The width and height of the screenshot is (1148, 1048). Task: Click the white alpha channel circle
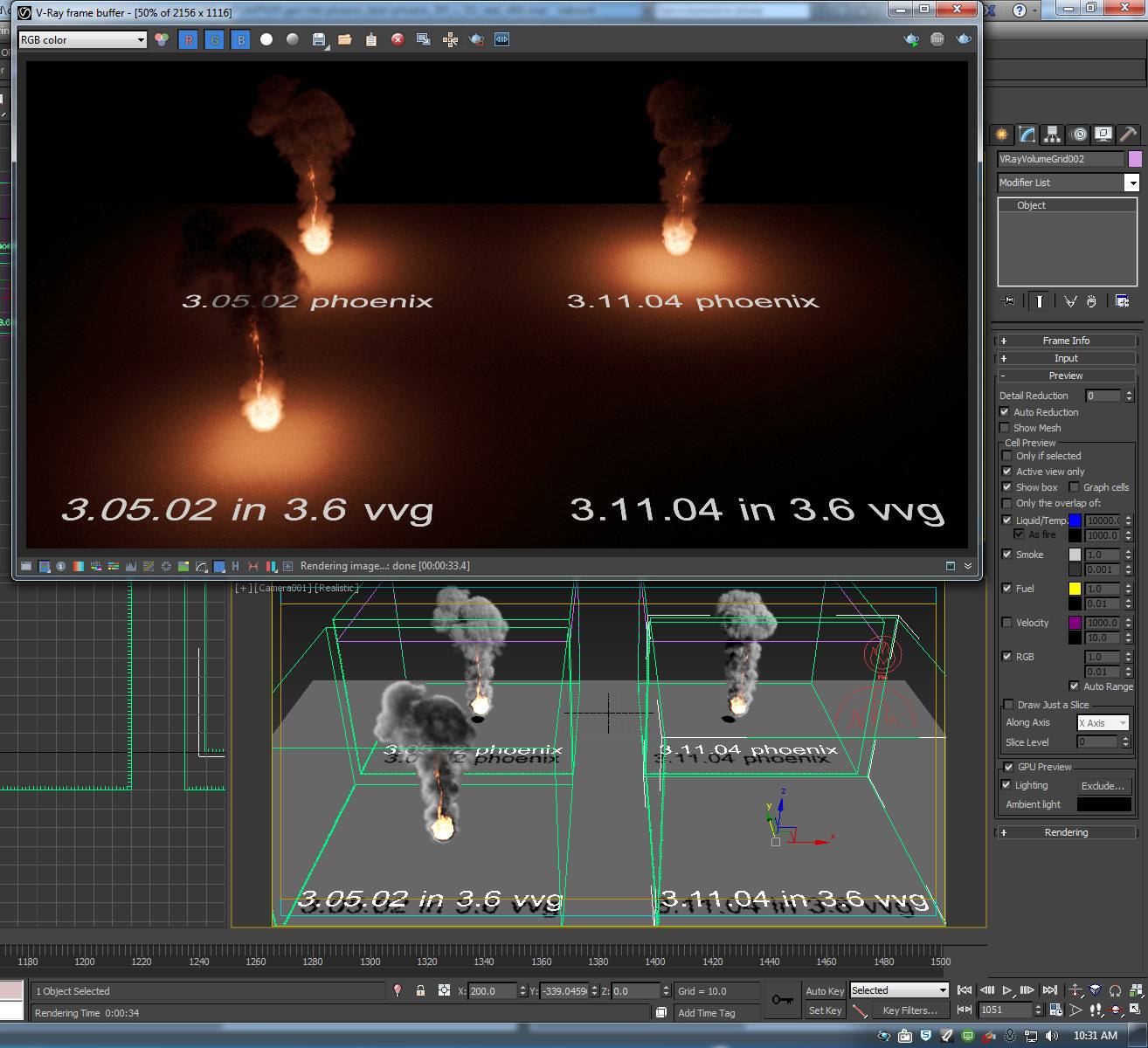pos(266,40)
